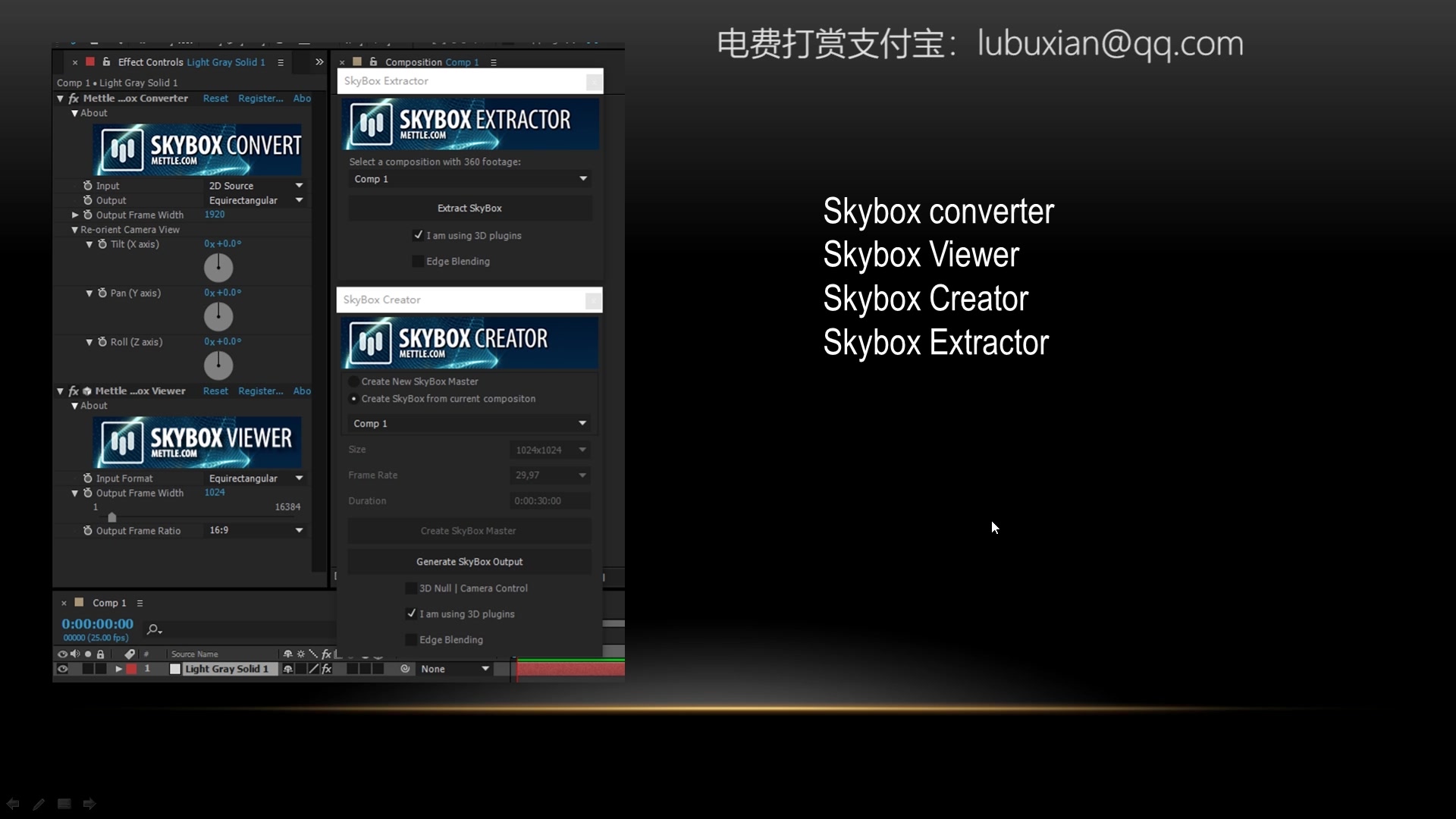
Task: Click the red label color of layer 1
Action: click(131, 669)
